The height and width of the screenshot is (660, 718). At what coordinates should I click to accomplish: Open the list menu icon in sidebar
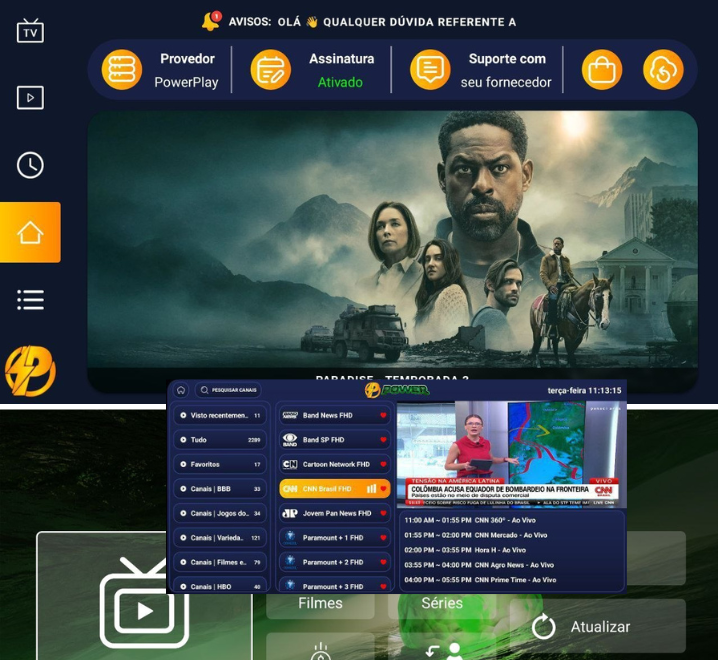[30, 299]
